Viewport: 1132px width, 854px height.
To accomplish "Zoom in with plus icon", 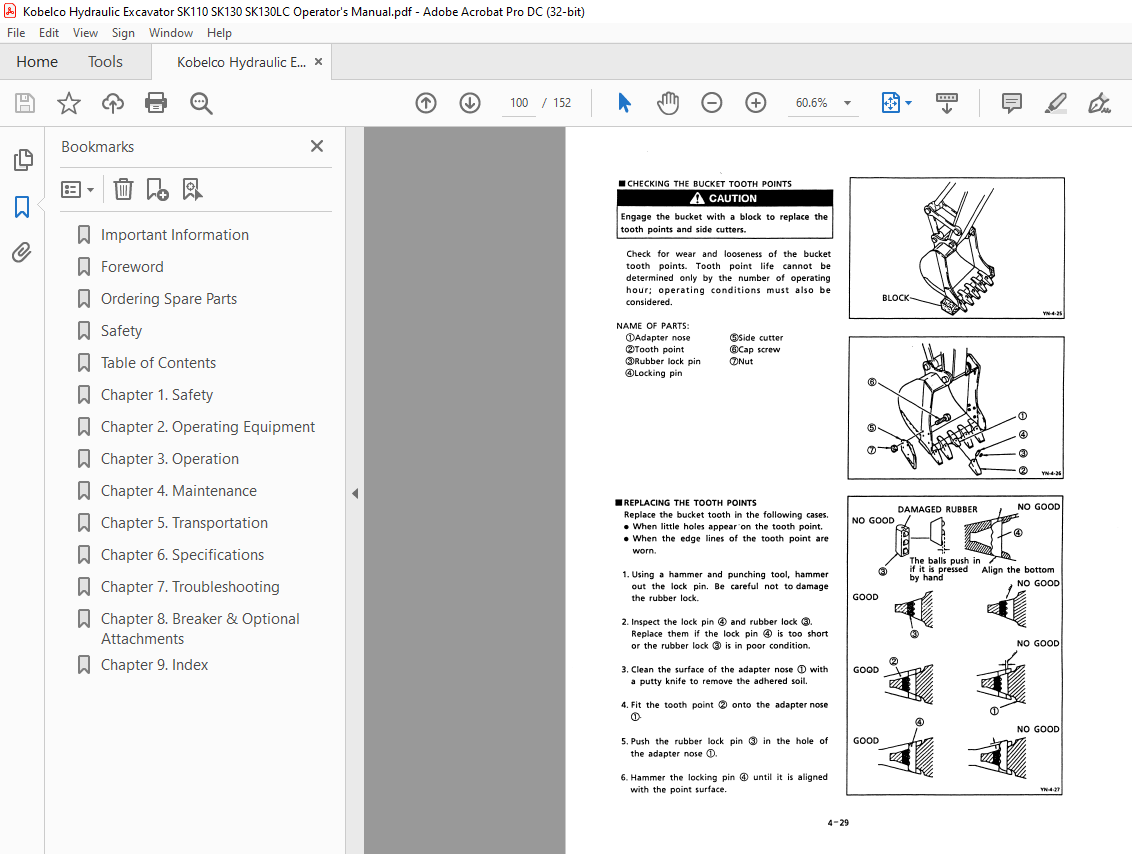I will click(756, 103).
